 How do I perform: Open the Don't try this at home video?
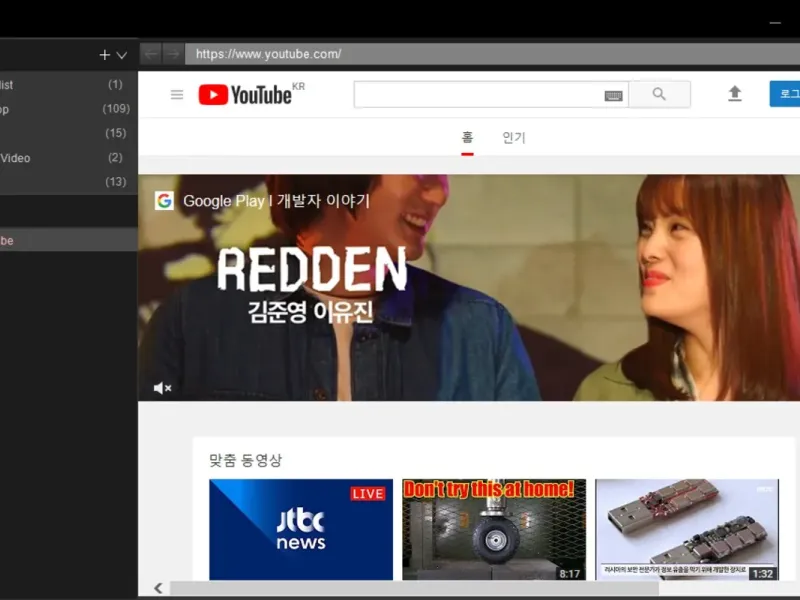pos(494,529)
